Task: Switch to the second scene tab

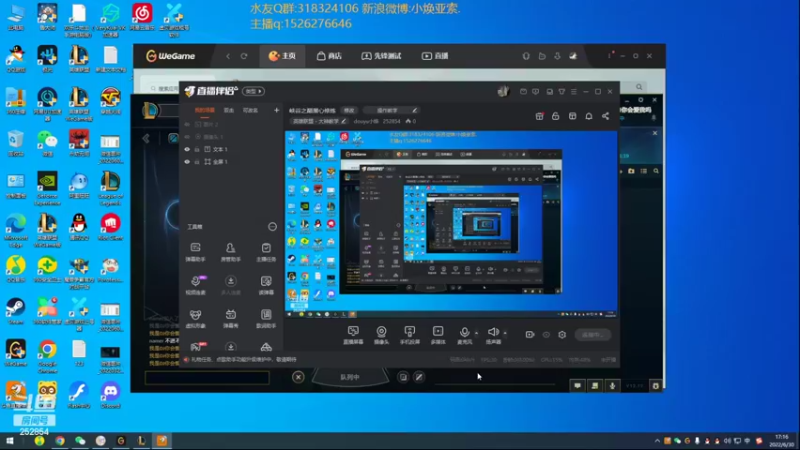Action: [x=229, y=110]
